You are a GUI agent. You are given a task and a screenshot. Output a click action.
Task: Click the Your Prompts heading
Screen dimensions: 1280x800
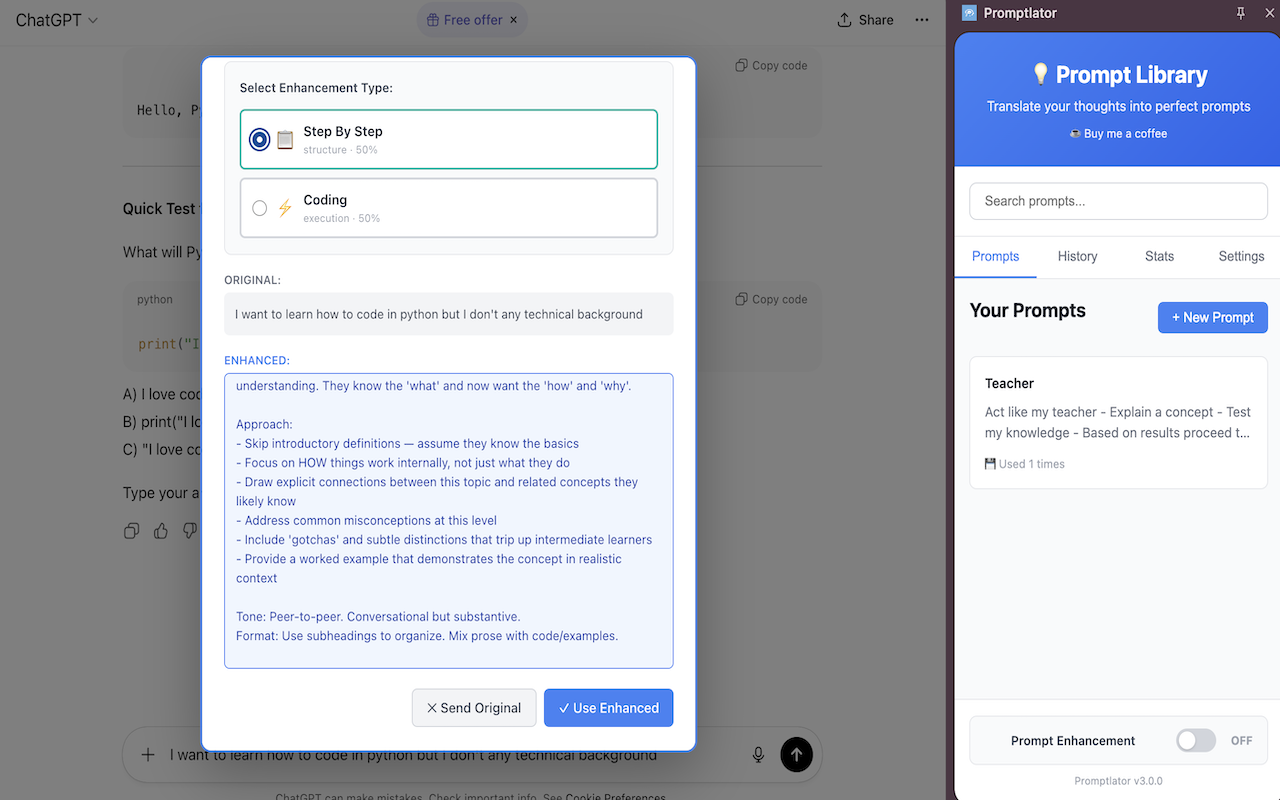1028,311
